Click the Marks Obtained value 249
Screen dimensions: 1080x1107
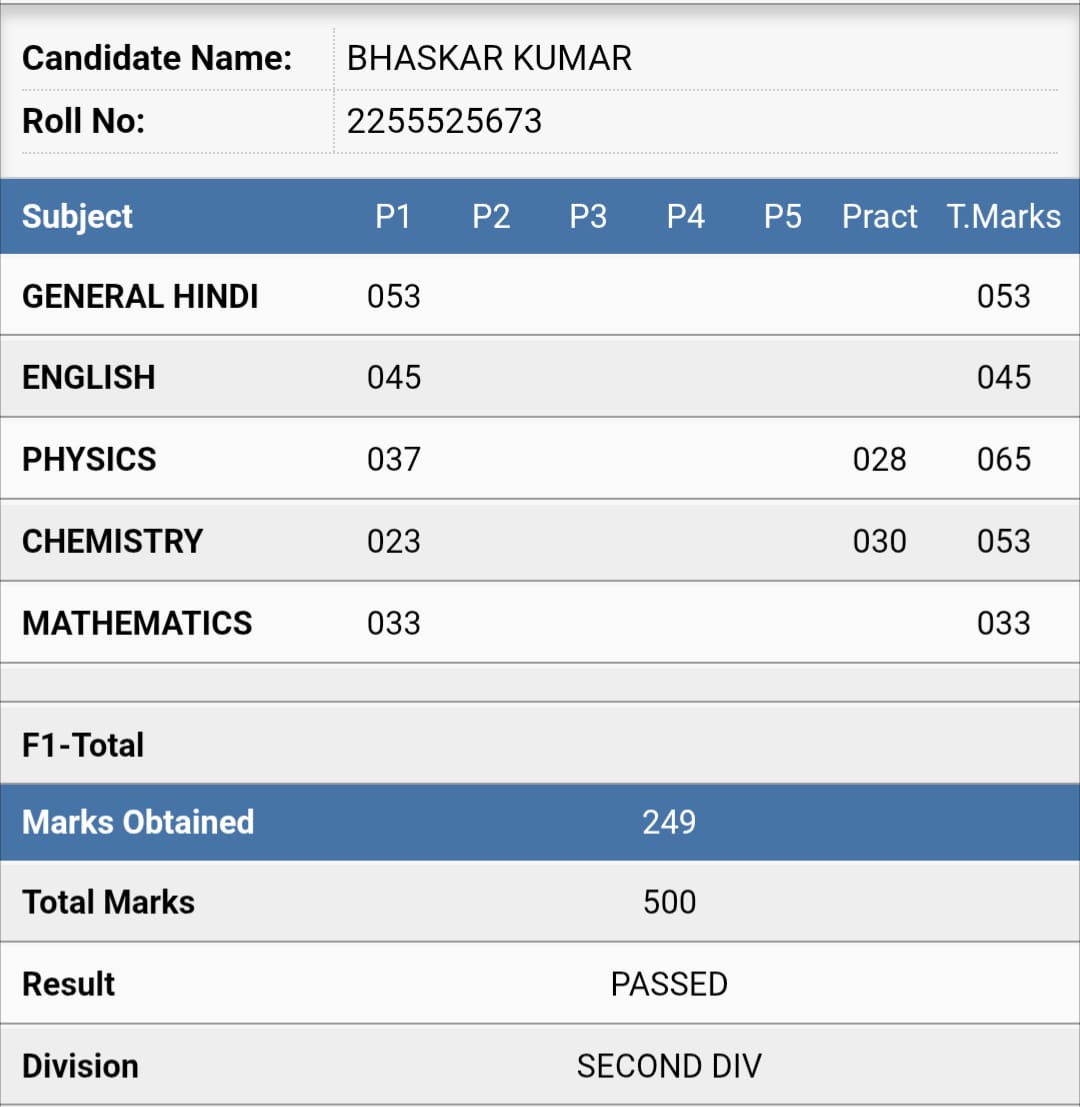[x=669, y=822]
